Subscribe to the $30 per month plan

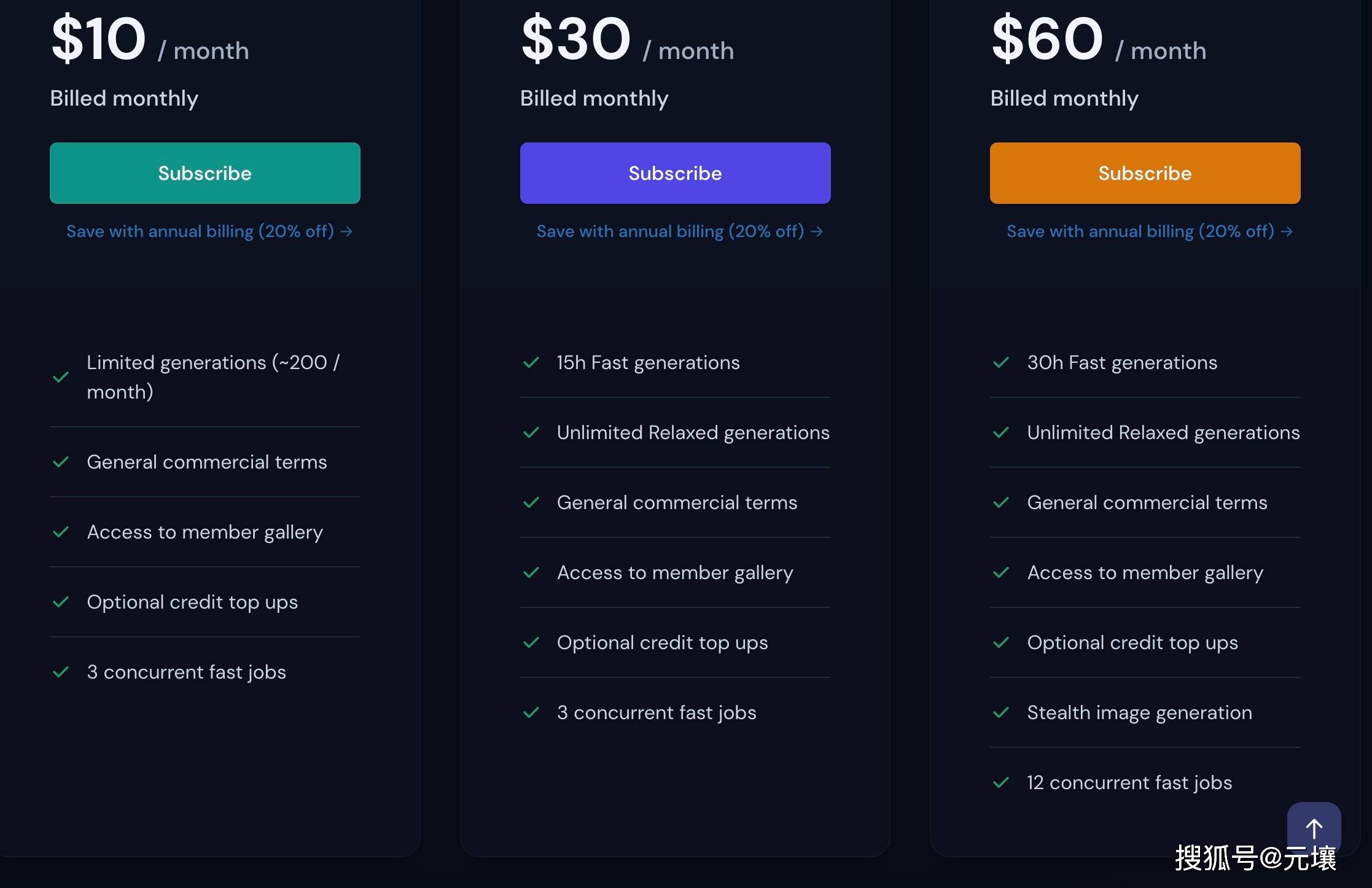tap(675, 173)
